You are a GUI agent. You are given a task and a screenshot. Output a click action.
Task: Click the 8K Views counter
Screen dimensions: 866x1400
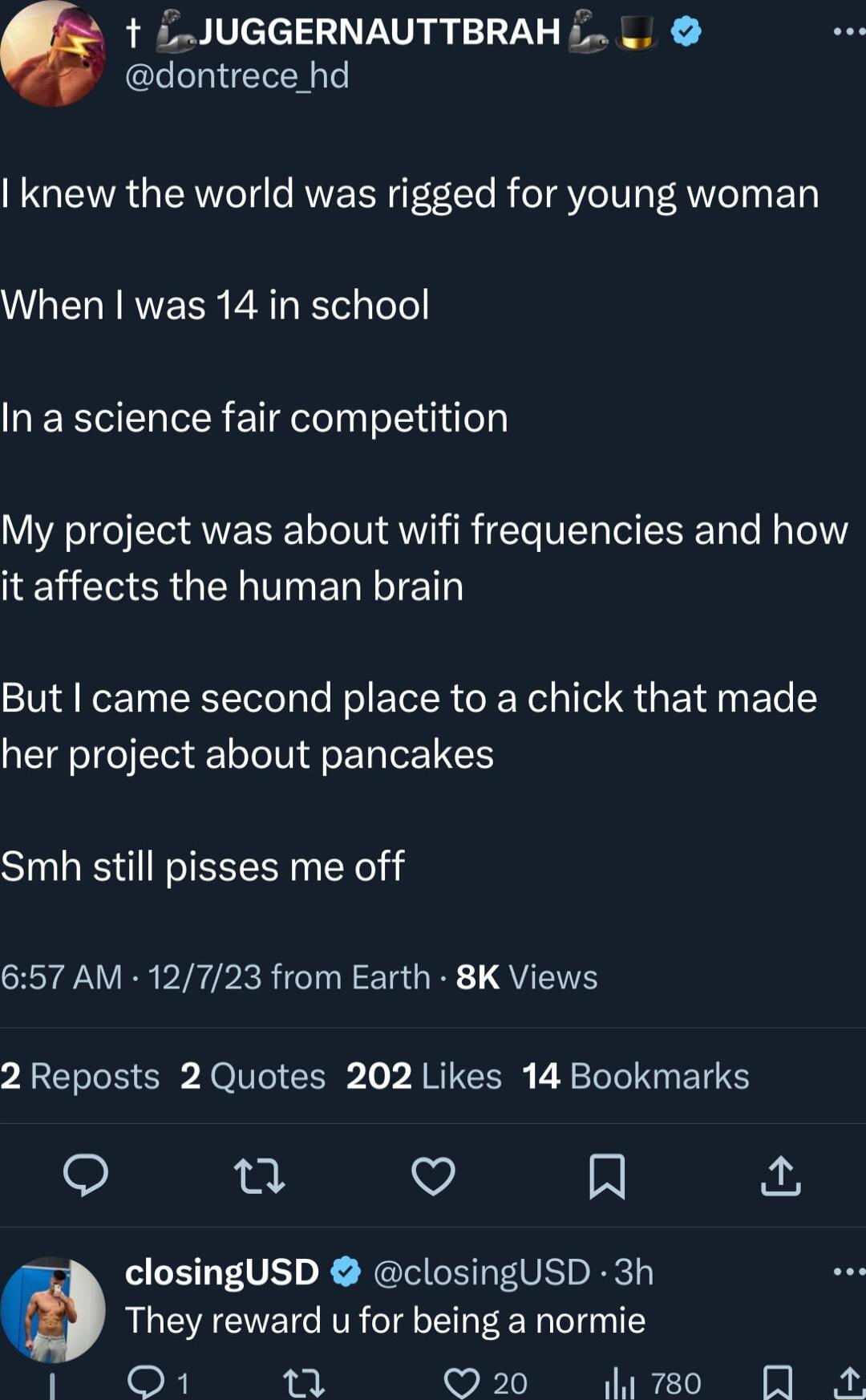[526, 976]
